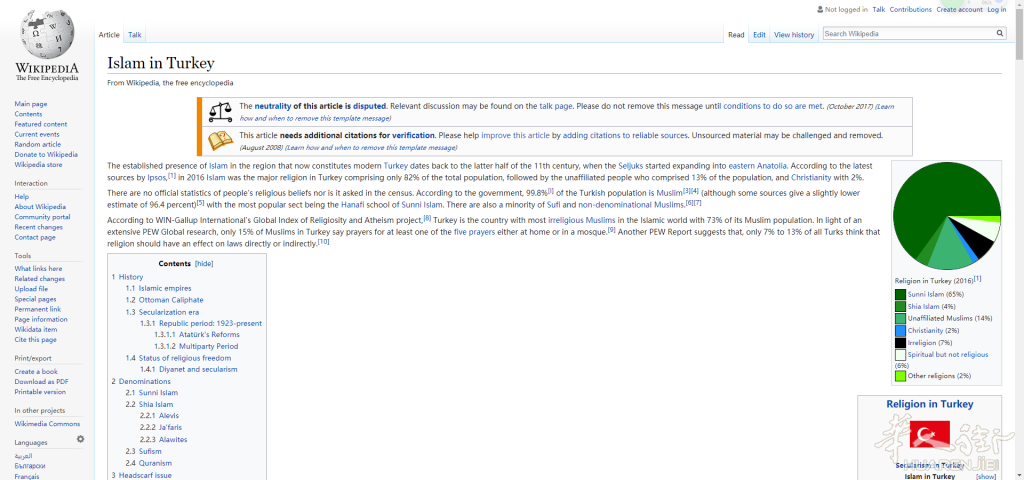This screenshot has width=1024, height=480.
Task: Open the Languages settings gear icon
Action: 81,439
